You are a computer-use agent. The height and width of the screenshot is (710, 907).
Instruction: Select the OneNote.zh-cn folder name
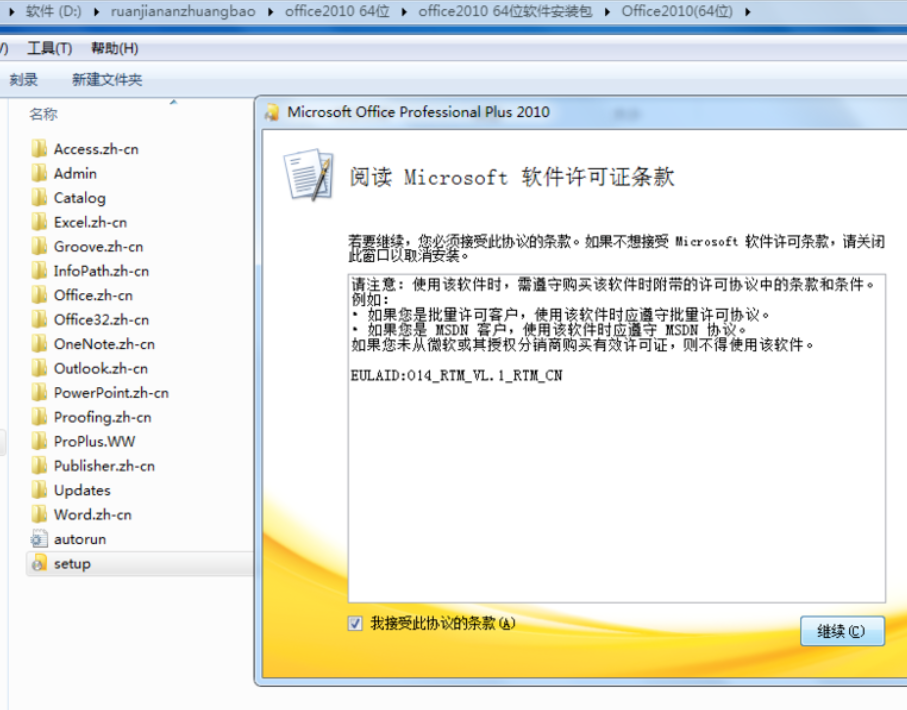104,344
